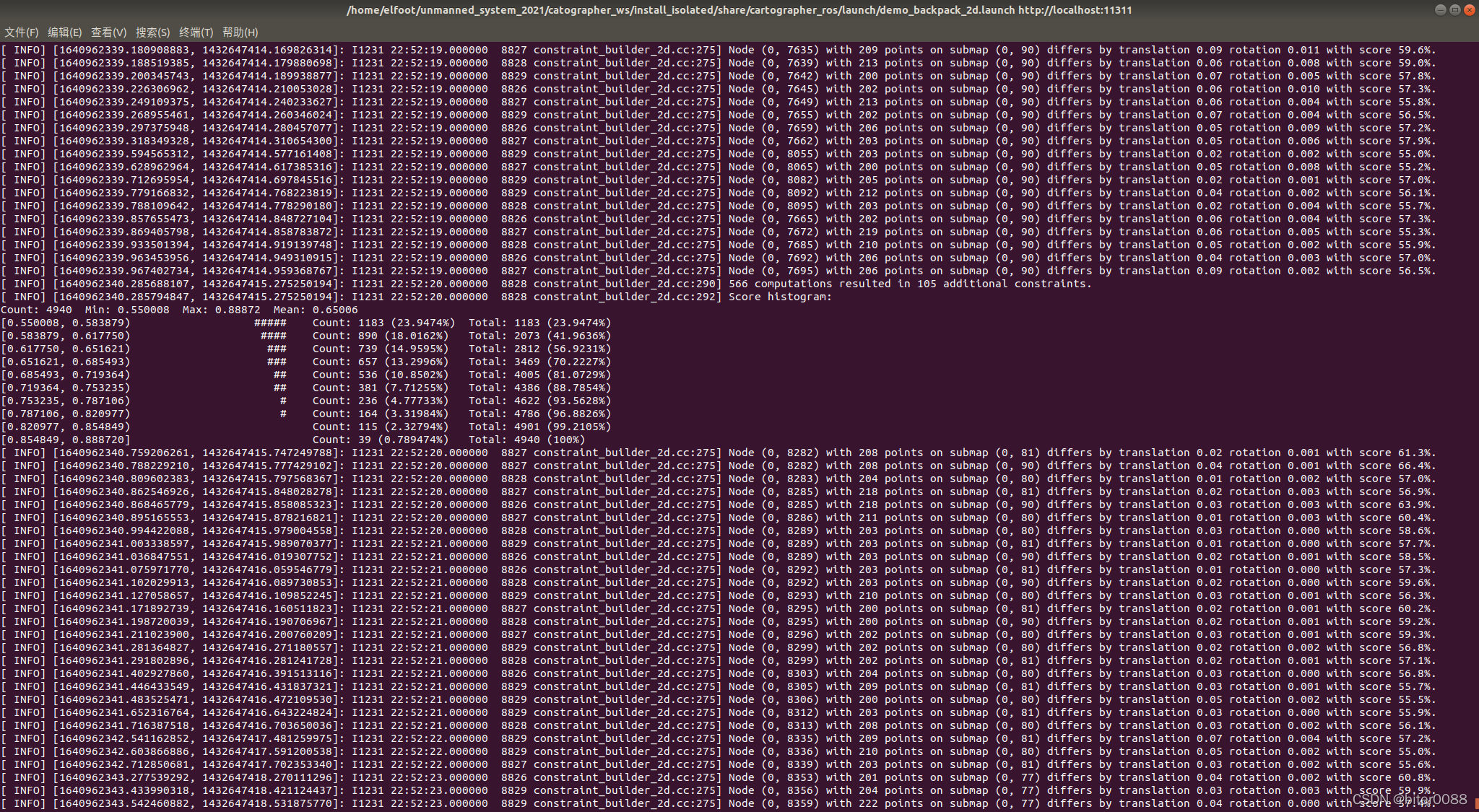Click the orange scrollbar thumb at bottom right
The height and width of the screenshot is (812, 1479).
1476,803
